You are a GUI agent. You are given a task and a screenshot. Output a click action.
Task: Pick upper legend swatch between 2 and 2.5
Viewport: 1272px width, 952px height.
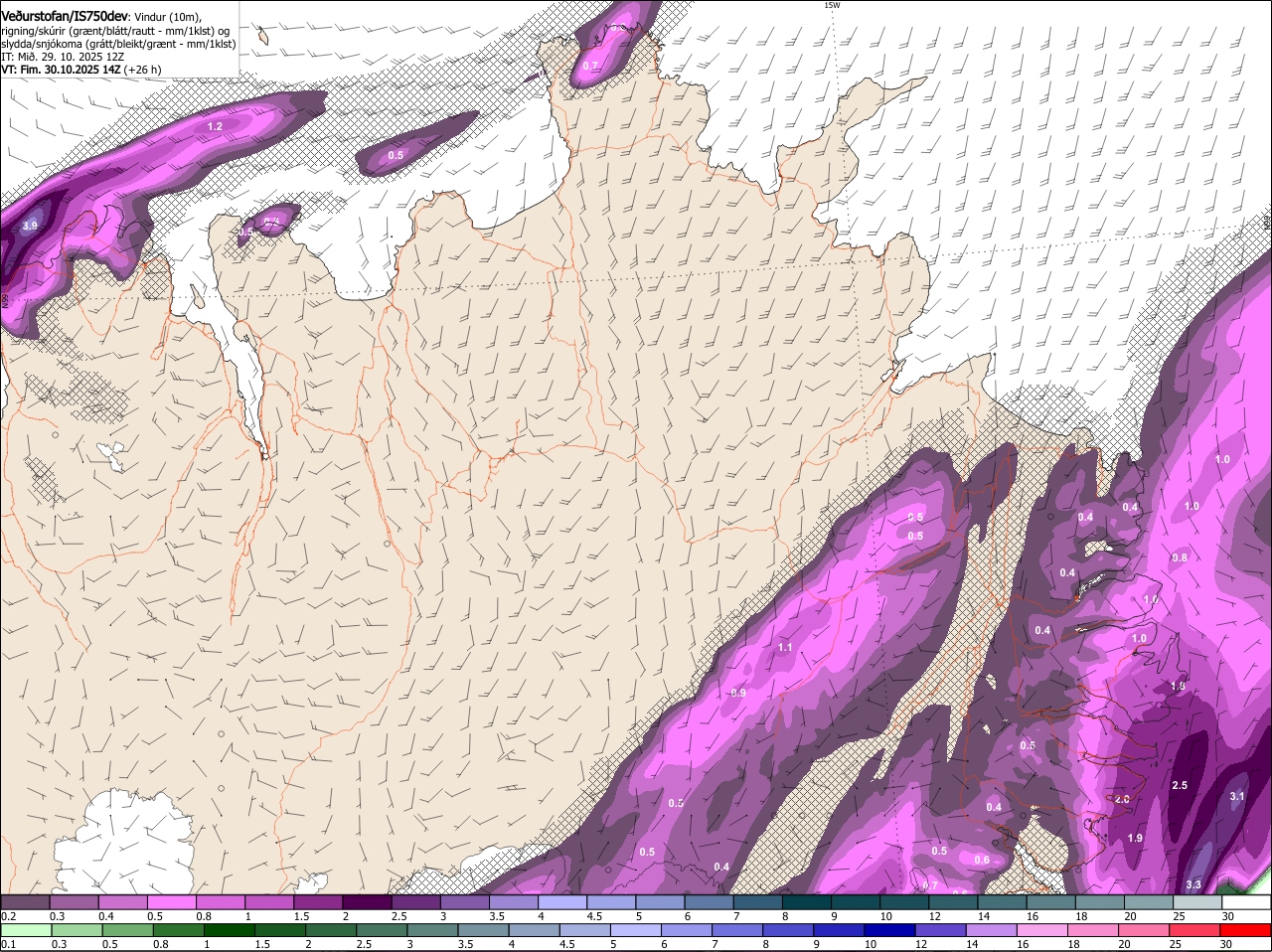(x=366, y=902)
